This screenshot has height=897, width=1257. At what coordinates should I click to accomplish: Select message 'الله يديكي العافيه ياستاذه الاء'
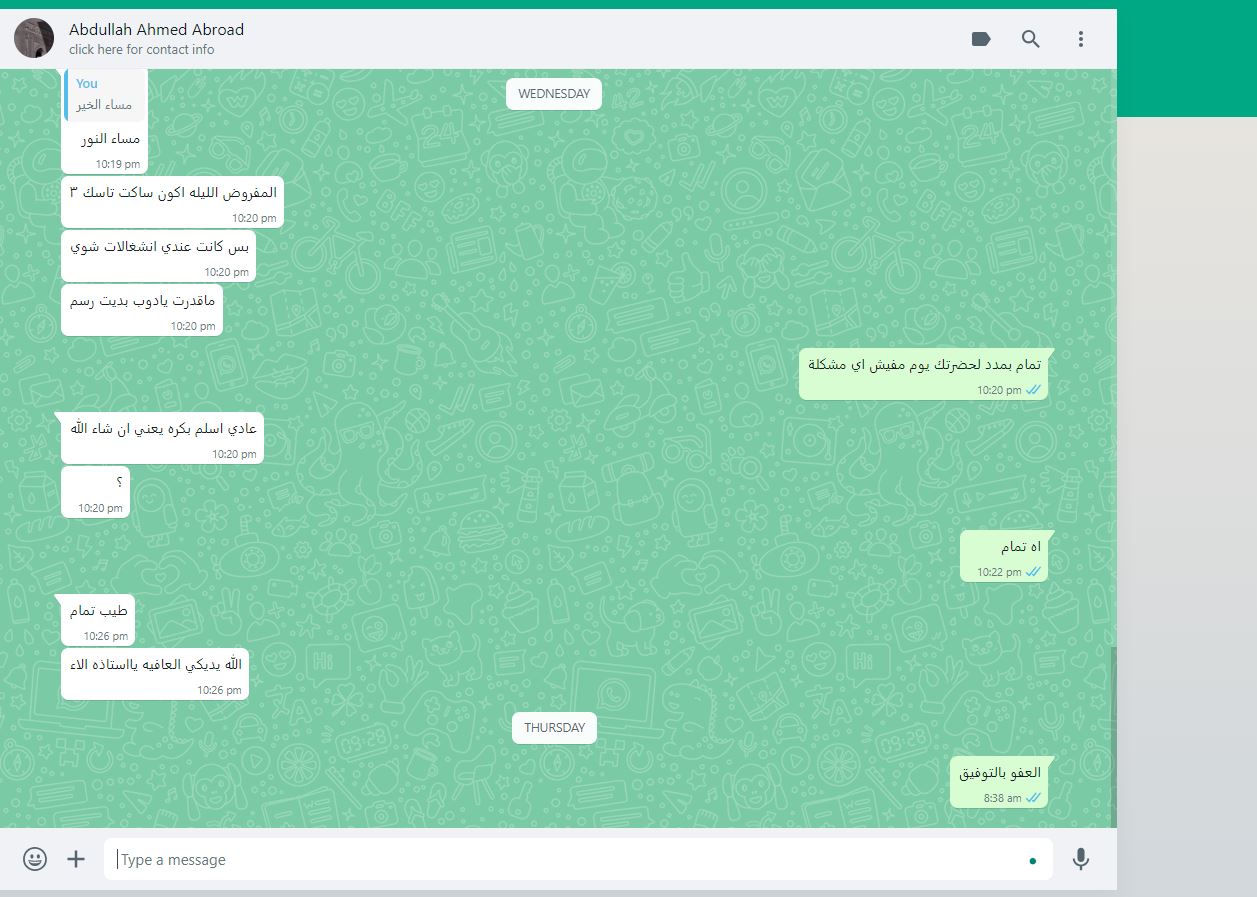155,675
